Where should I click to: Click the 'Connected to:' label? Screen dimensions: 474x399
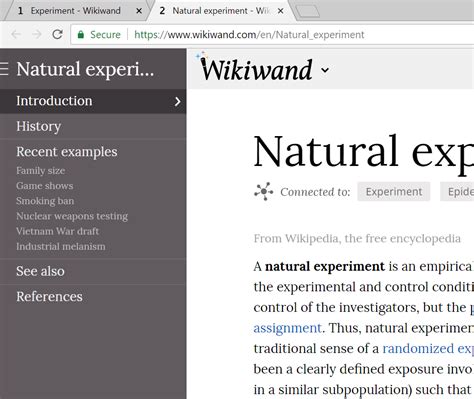[315, 192]
